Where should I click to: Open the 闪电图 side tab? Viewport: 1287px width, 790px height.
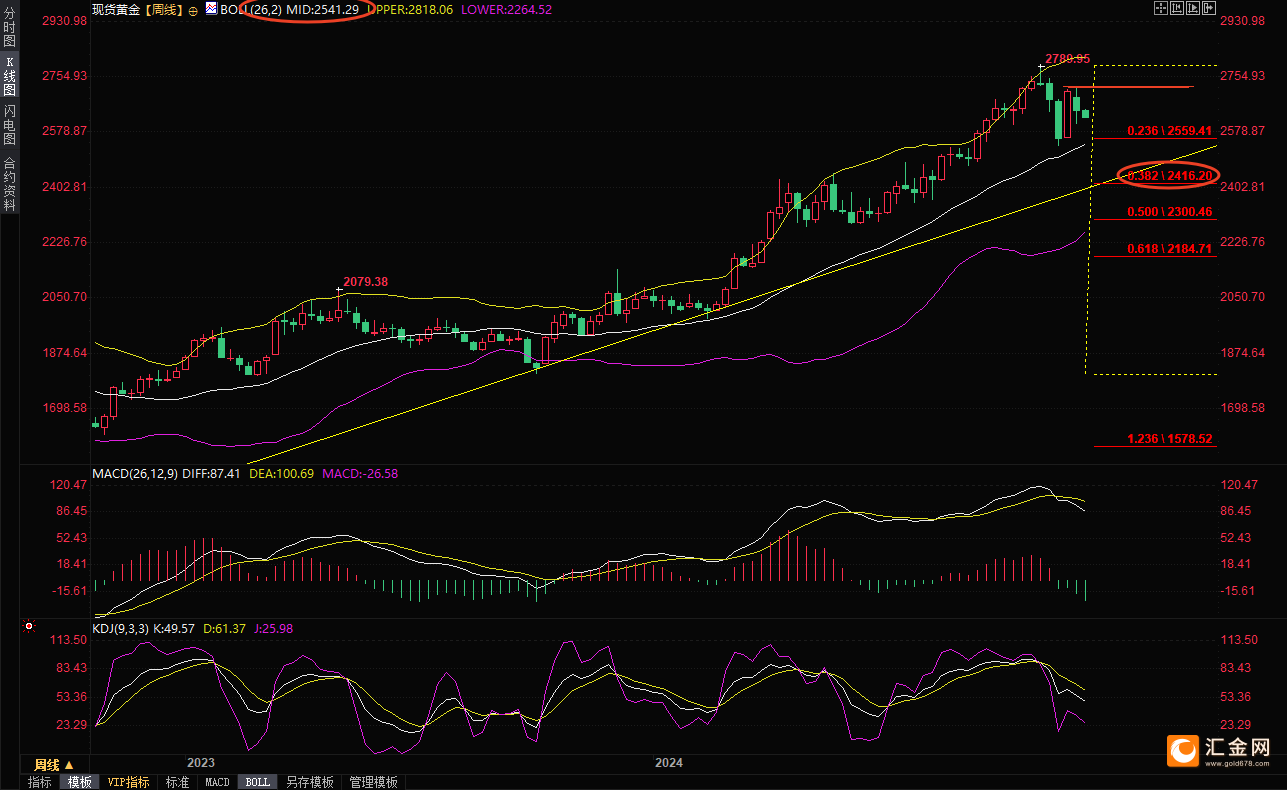pyautogui.click(x=9, y=125)
